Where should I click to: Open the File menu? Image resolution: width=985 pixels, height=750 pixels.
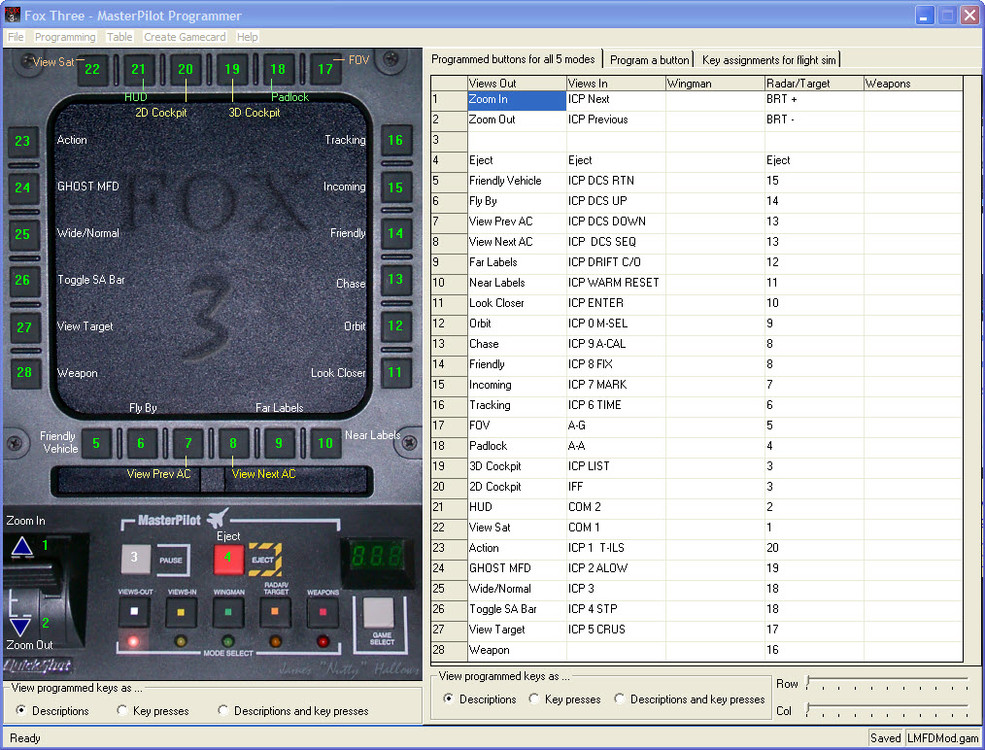pyautogui.click(x=16, y=37)
